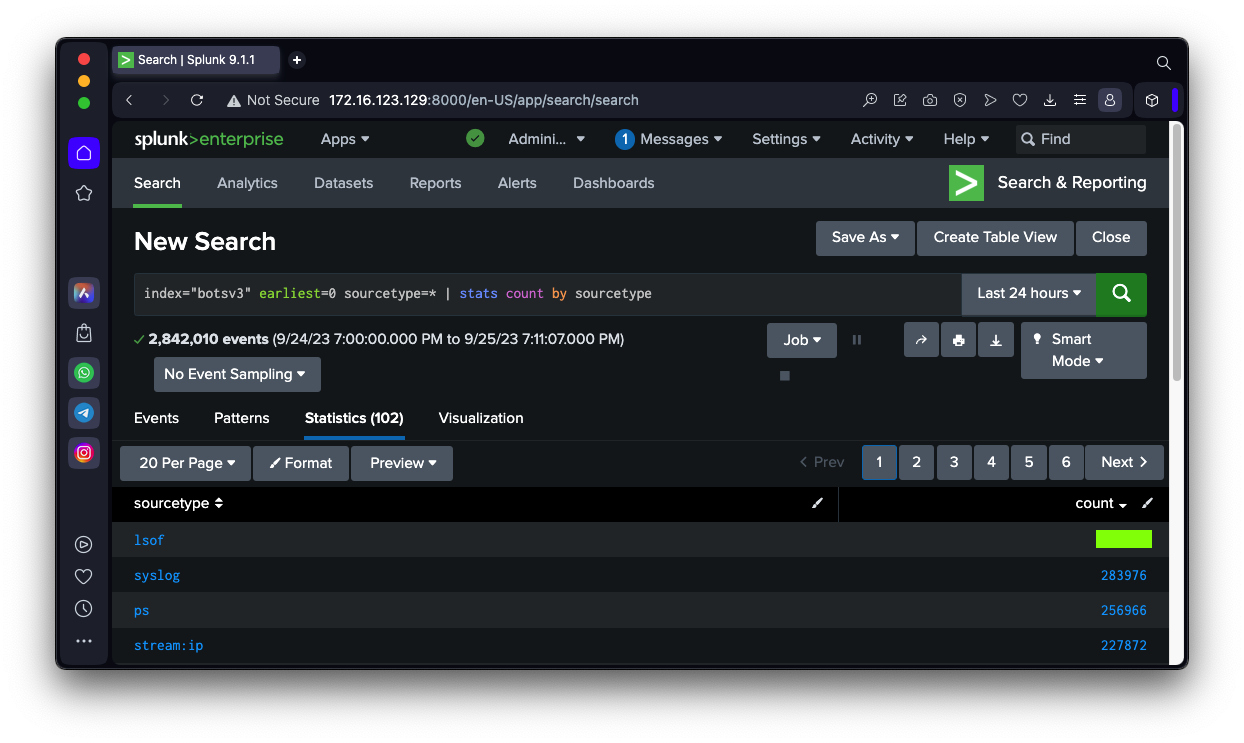Viewport: 1244px width, 743px height.
Task: Open the Preview dropdown
Action: (402, 463)
